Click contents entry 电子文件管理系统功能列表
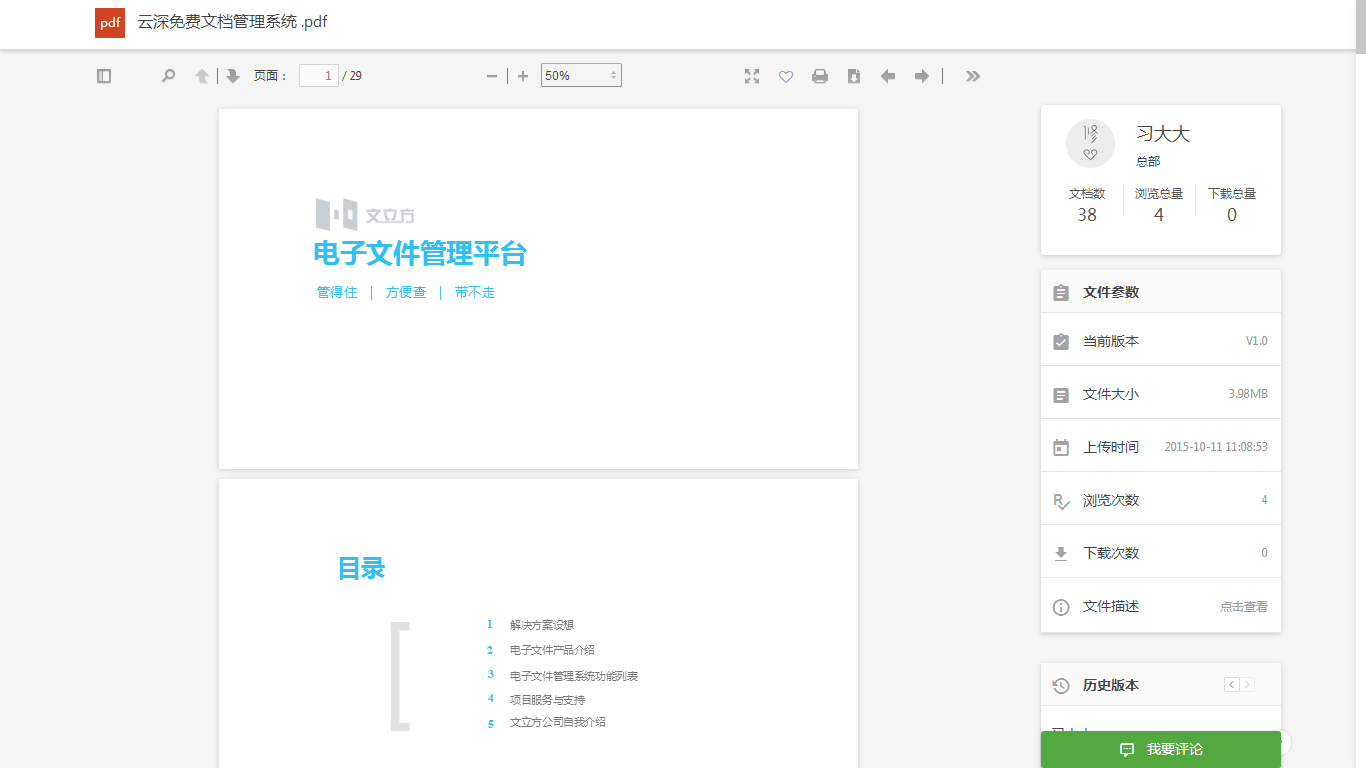The width and height of the screenshot is (1366, 768). [x=574, y=676]
